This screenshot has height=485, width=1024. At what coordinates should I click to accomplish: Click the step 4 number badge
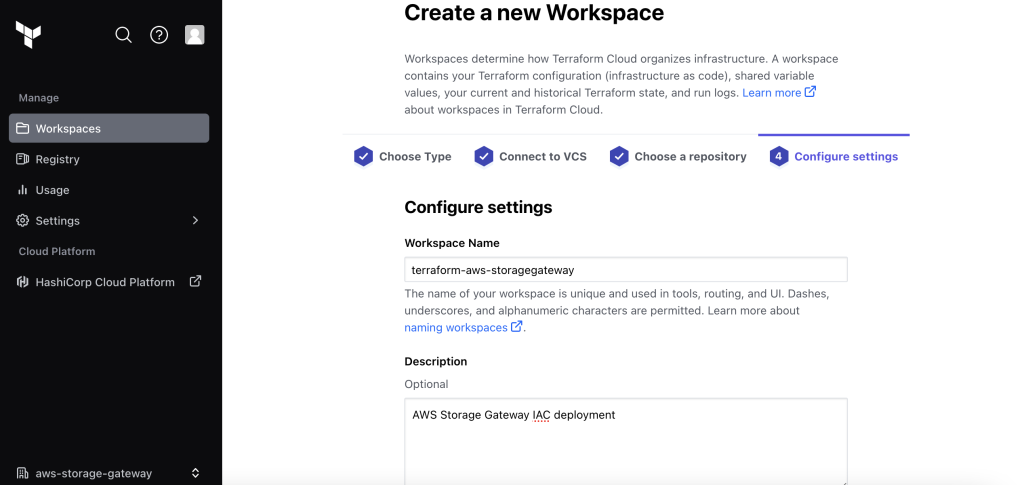pos(778,157)
